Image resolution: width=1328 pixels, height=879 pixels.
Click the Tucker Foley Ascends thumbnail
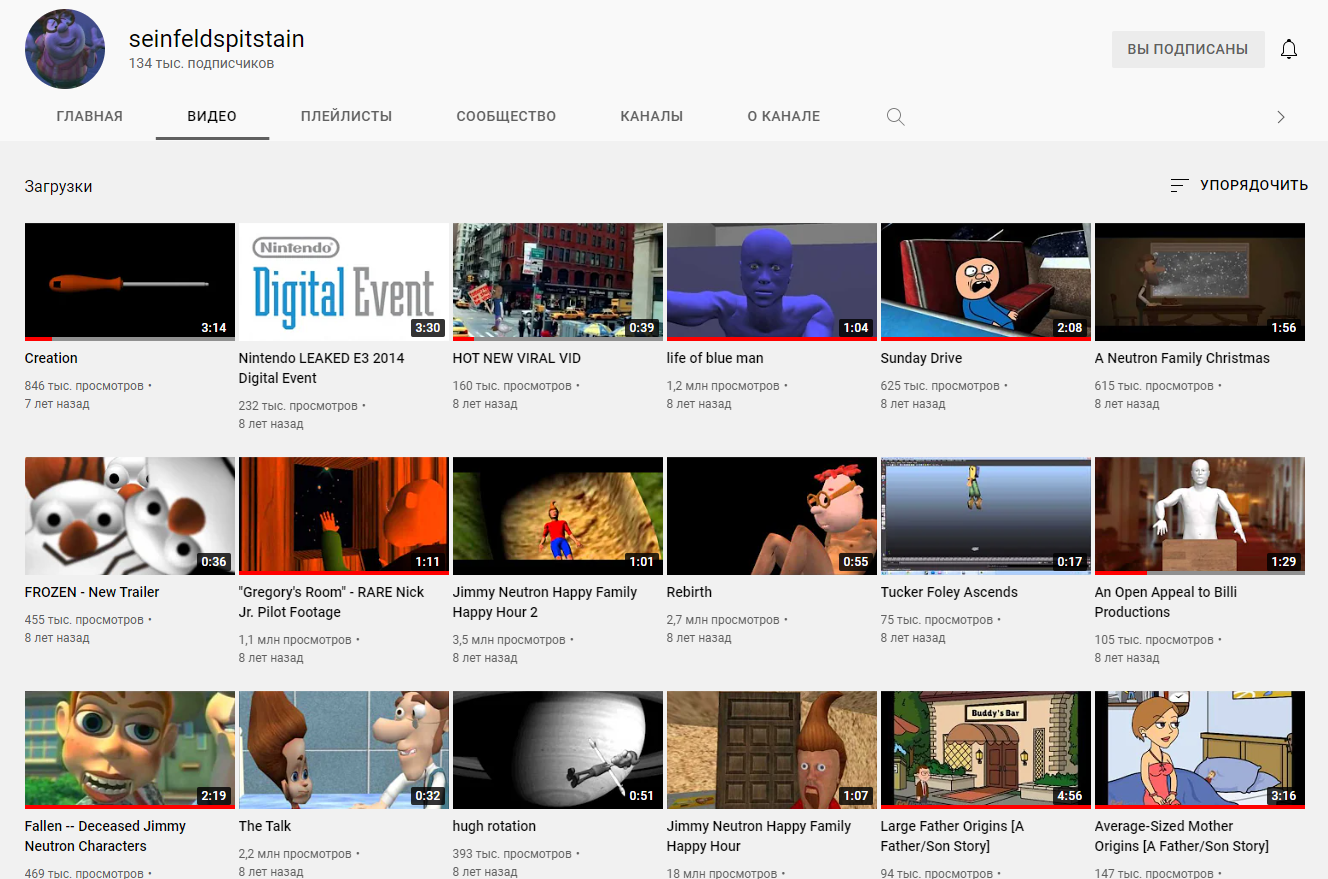[x=986, y=516]
